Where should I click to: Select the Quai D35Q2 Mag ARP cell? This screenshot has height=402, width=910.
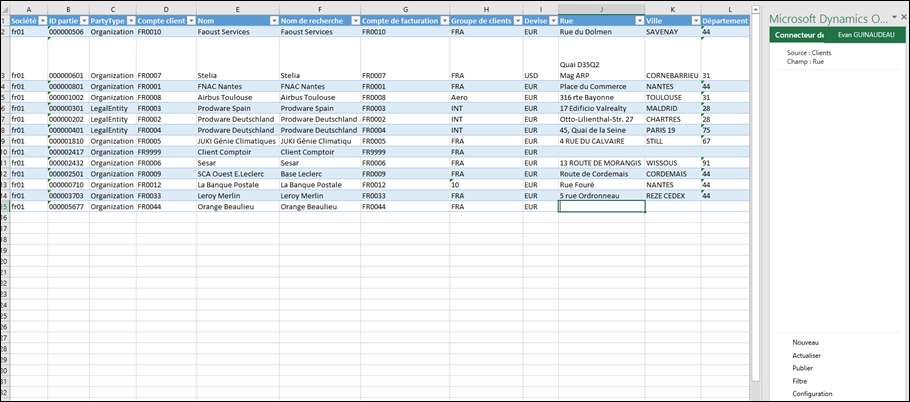coord(601,59)
